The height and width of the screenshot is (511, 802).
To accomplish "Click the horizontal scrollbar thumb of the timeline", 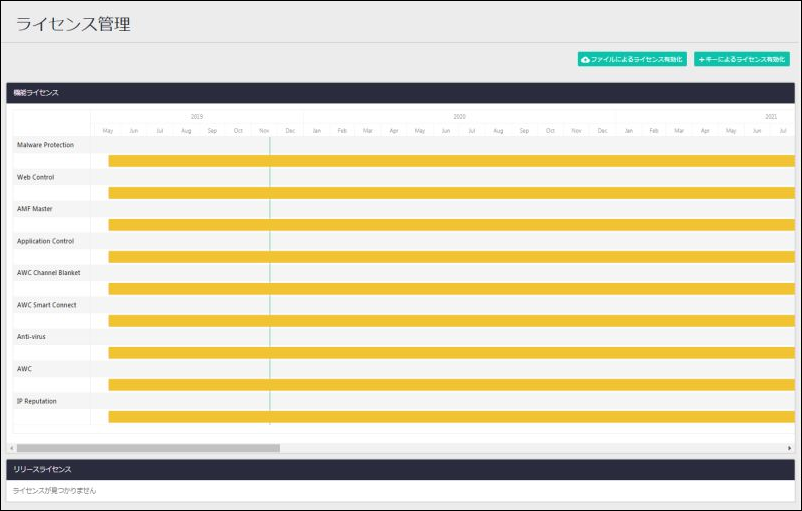I will coord(148,448).
